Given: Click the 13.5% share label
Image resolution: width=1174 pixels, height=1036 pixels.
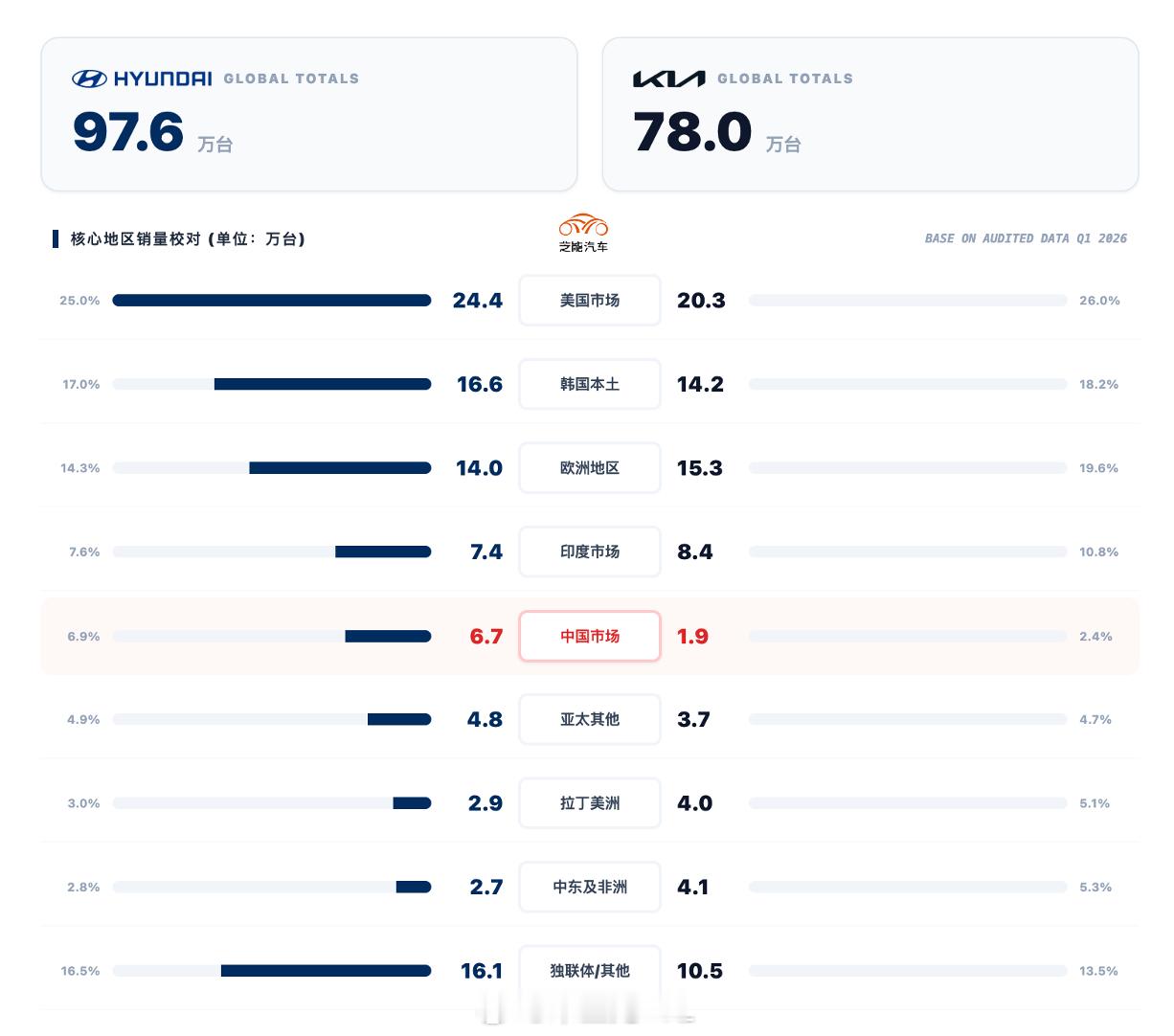Looking at the screenshot, I should point(1098,971).
